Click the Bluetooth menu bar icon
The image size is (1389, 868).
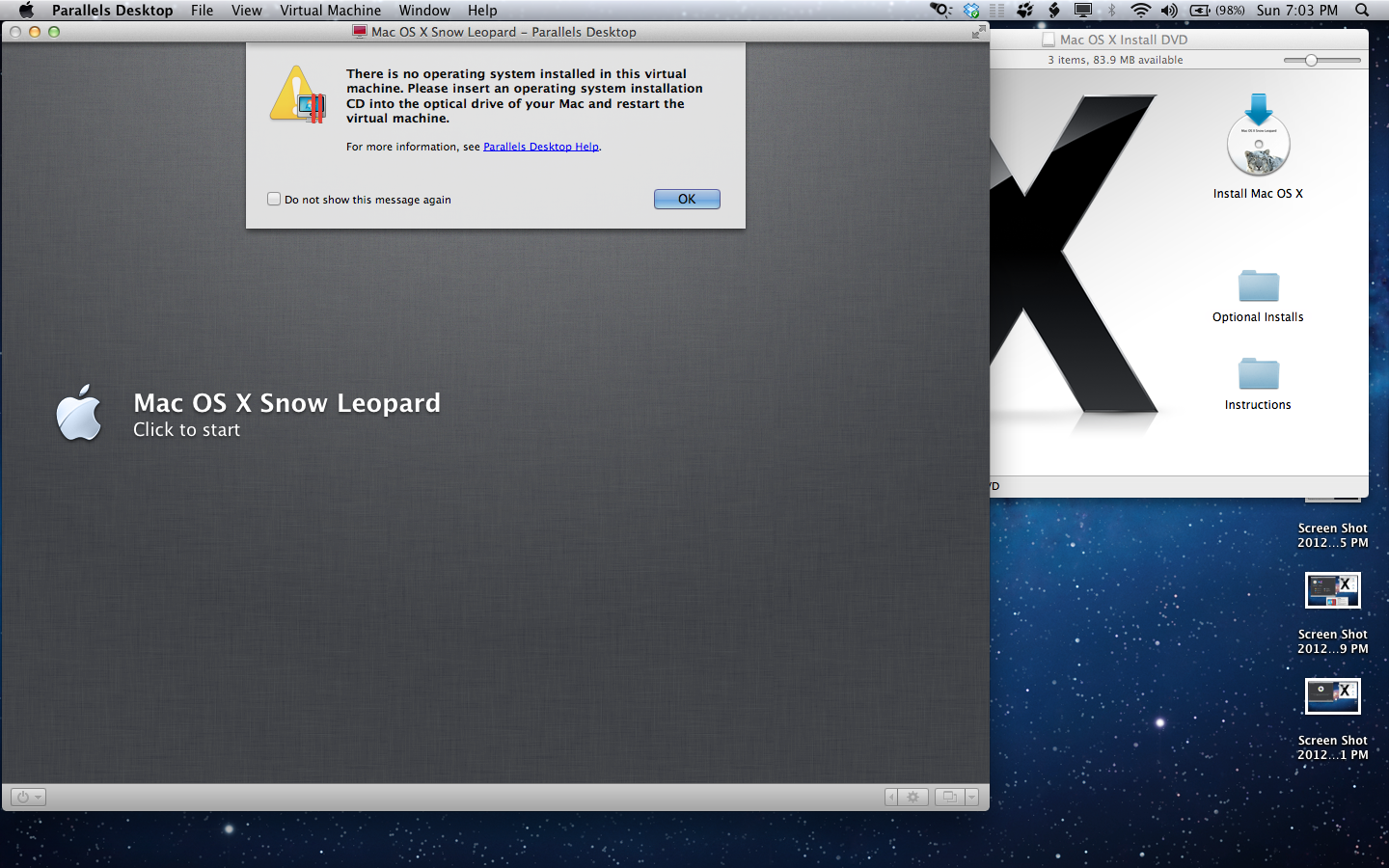point(1112,11)
